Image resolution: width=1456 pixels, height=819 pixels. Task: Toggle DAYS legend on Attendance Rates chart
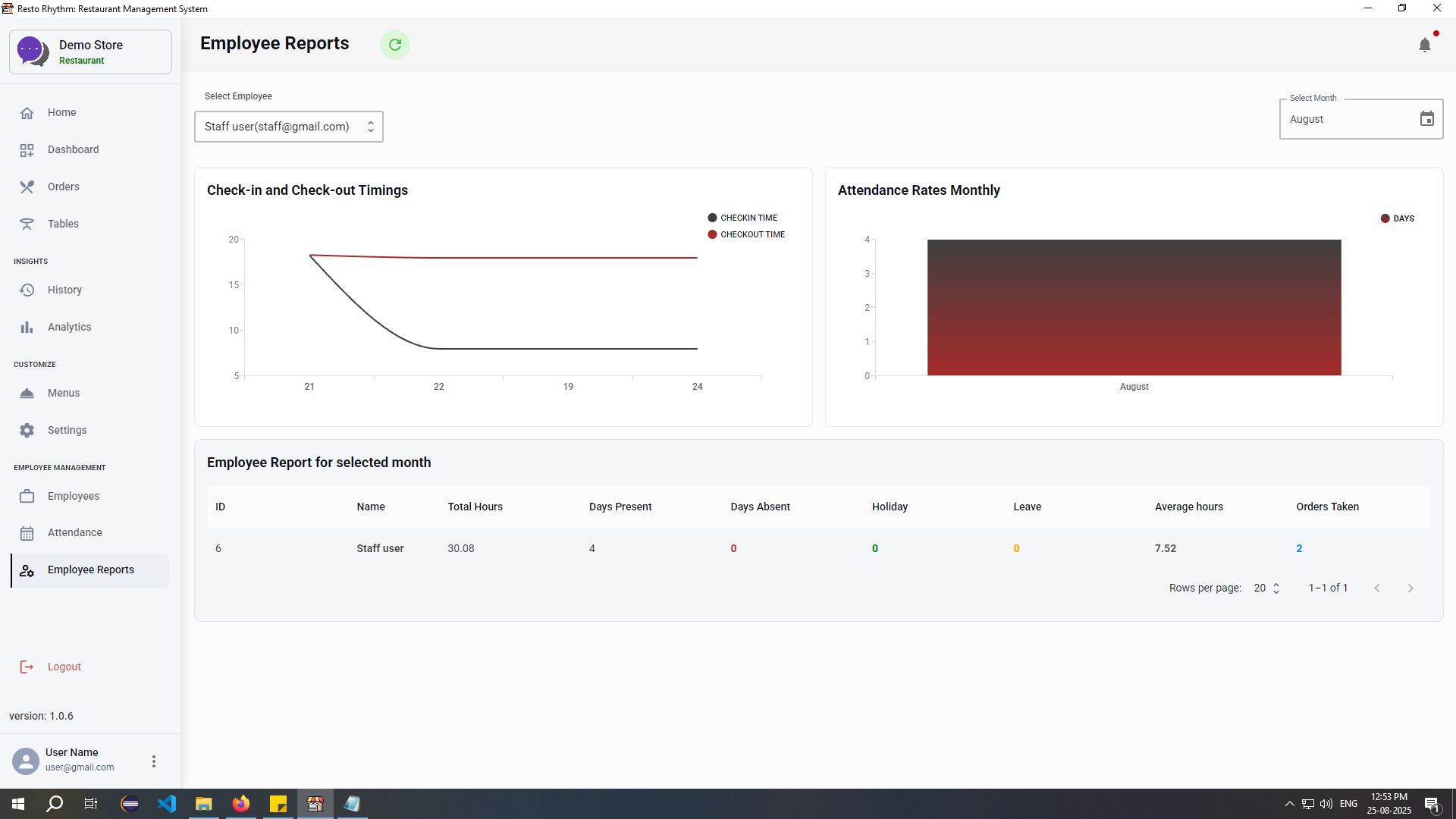tap(1398, 218)
